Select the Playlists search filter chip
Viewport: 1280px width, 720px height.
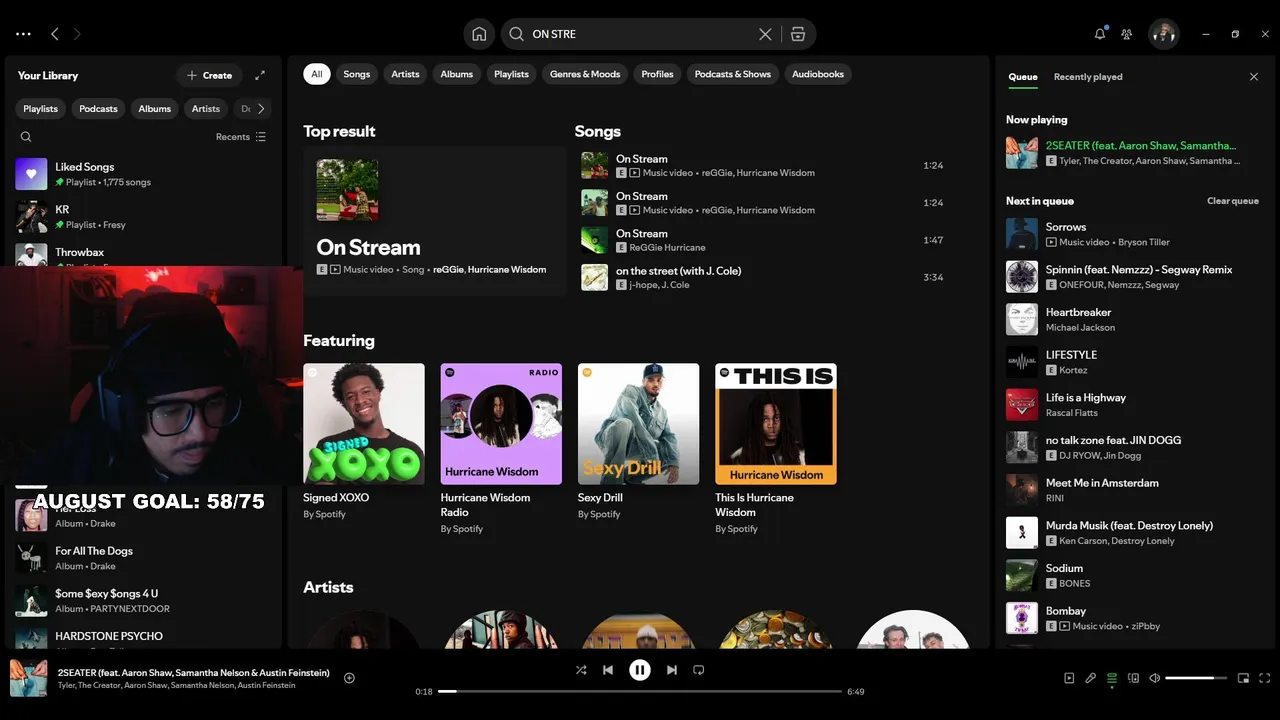pos(511,74)
